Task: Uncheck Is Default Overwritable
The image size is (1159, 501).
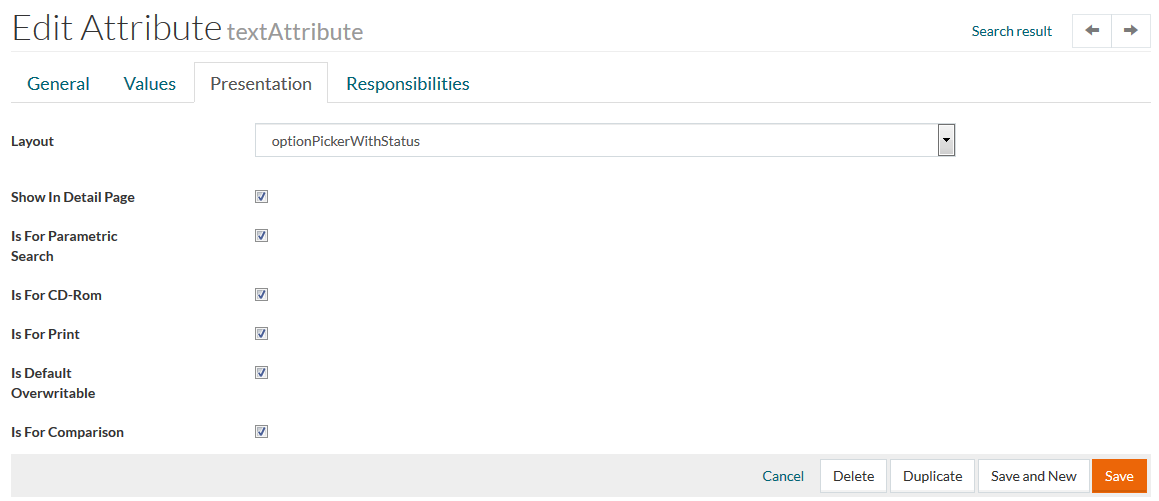Action: [x=262, y=373]
